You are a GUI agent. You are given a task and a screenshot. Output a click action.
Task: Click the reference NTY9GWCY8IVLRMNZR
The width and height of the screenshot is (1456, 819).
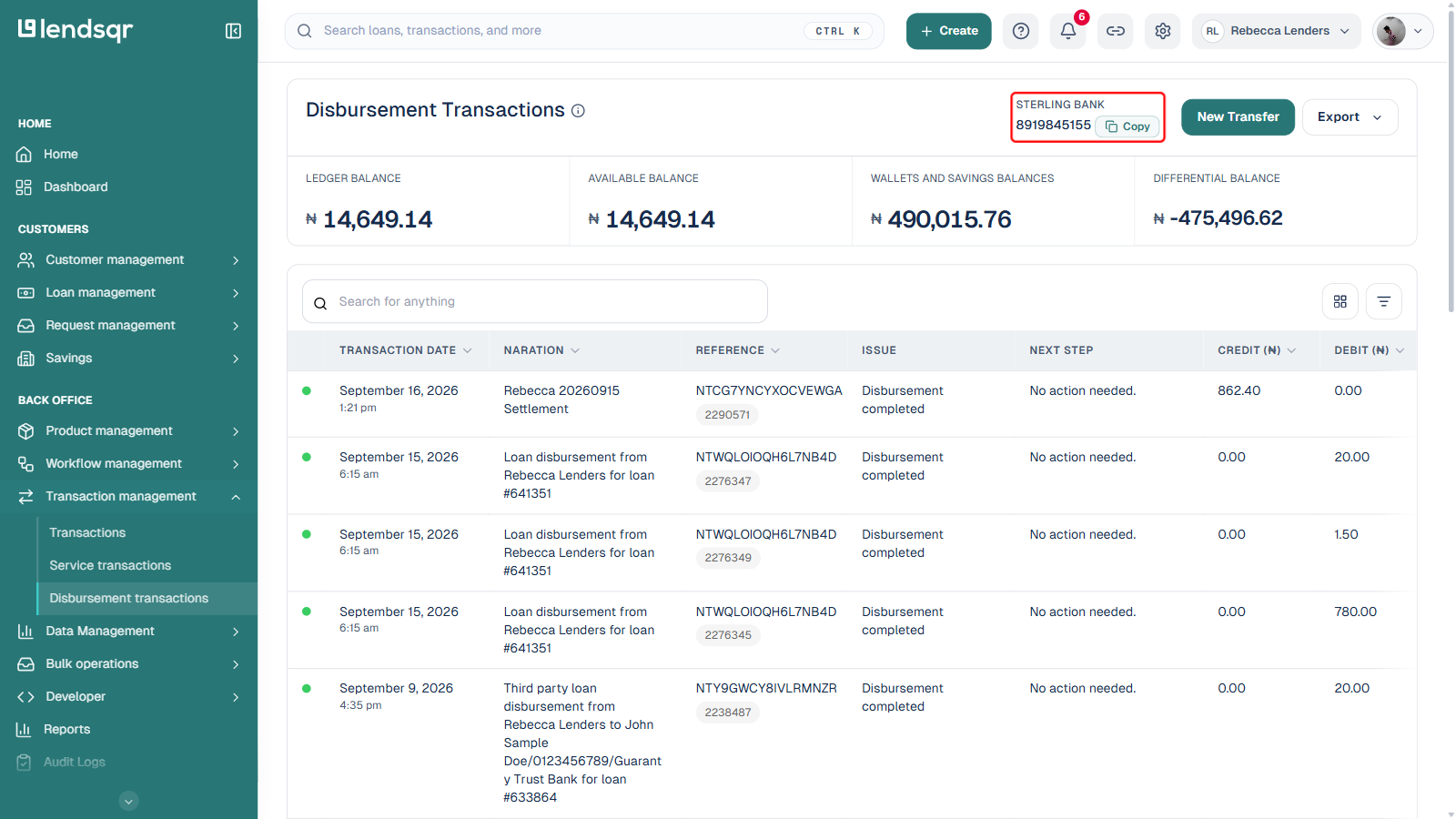pyautogui.click(x=766, y=689)
